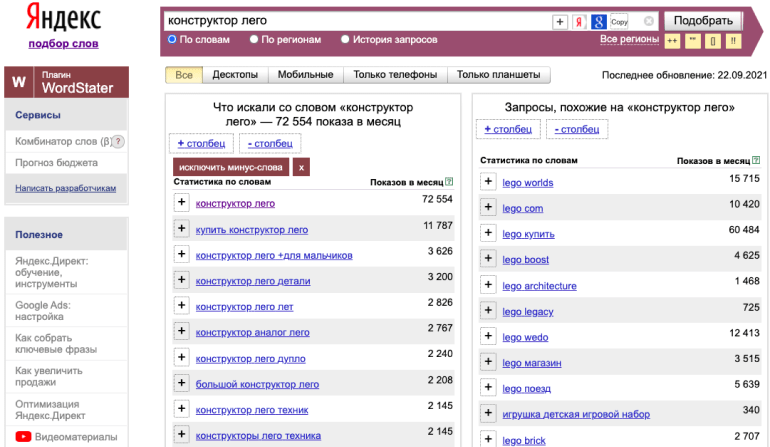
Task: Add 'конструктор лего' with its plus button
Action: click(182, 202)
